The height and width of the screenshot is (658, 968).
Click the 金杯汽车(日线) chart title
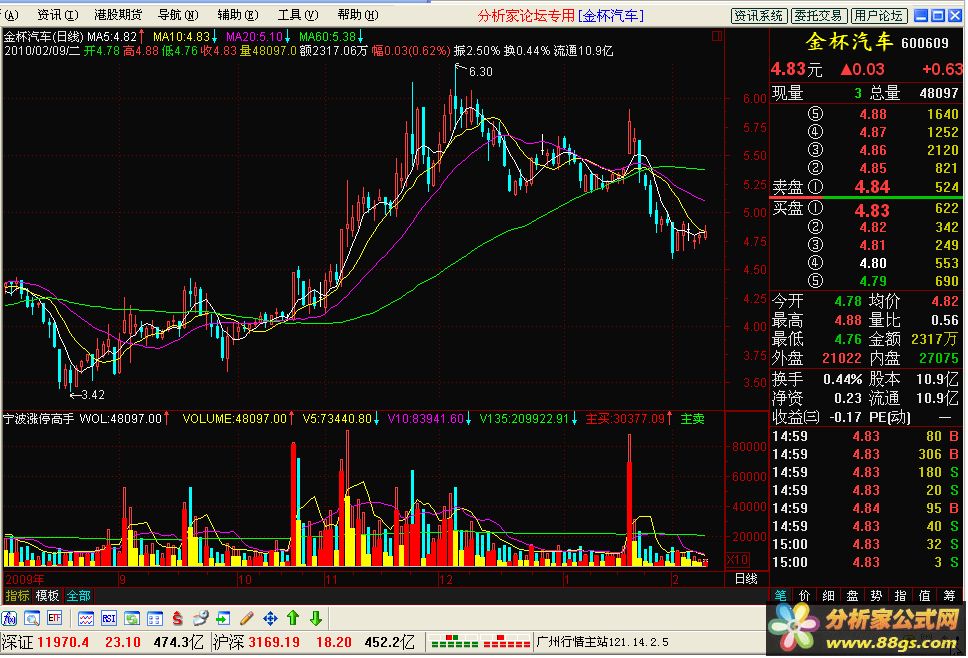pyautogui.click(x=44, y=36)
